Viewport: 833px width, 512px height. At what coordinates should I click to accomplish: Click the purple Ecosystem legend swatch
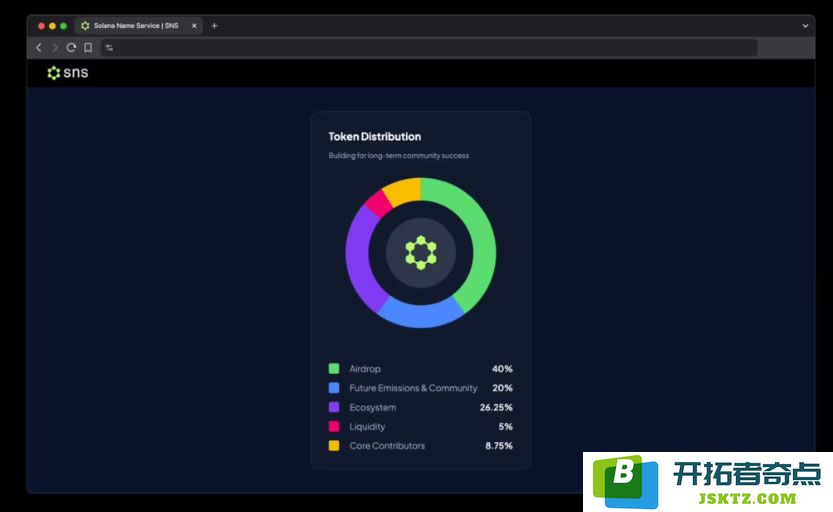coord(334,407)
